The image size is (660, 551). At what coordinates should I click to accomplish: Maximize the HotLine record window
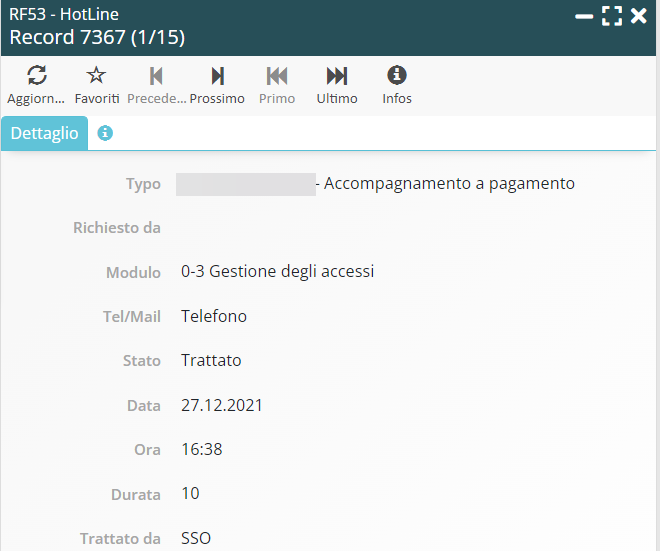pos(612,16)
